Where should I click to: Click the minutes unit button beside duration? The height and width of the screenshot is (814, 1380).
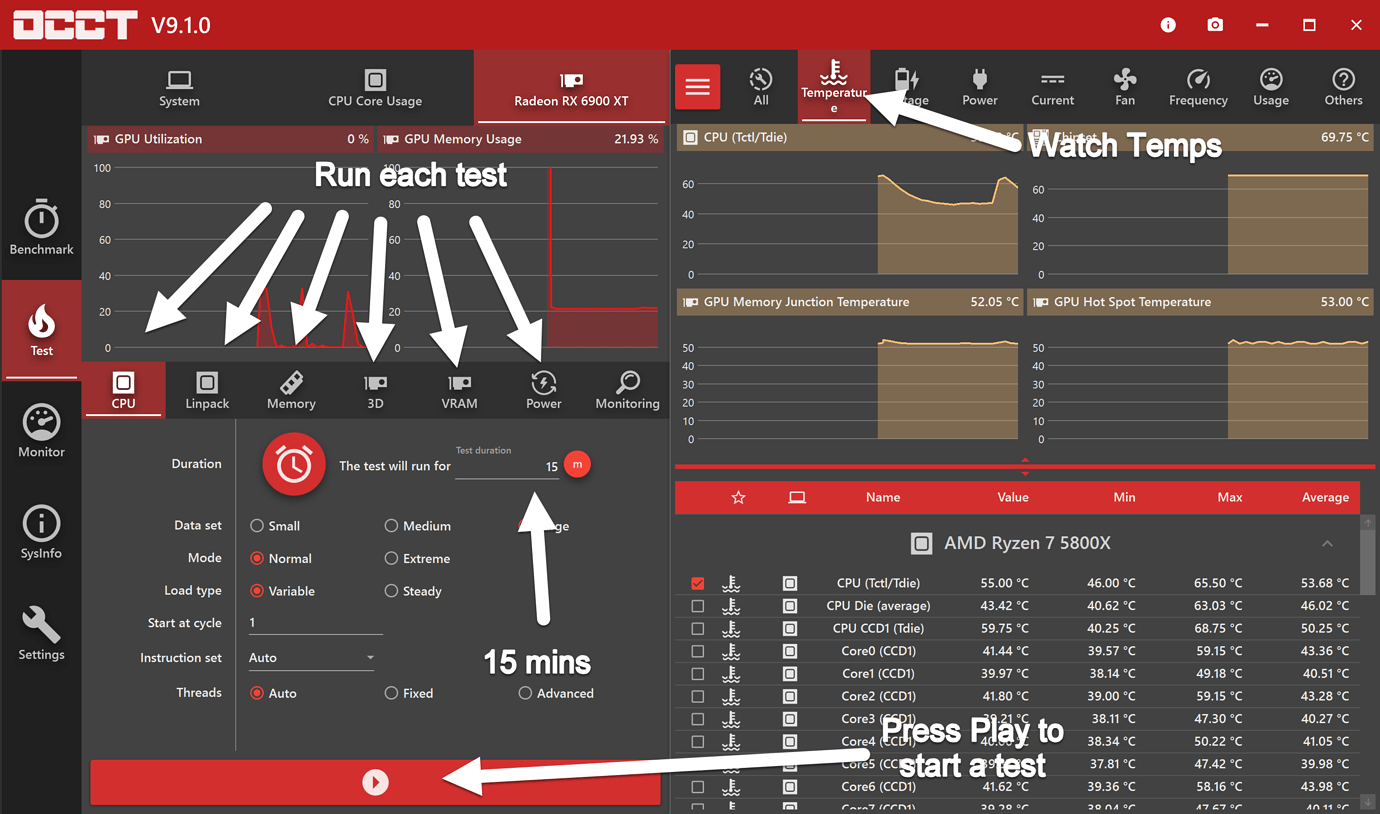coord(577,464)
